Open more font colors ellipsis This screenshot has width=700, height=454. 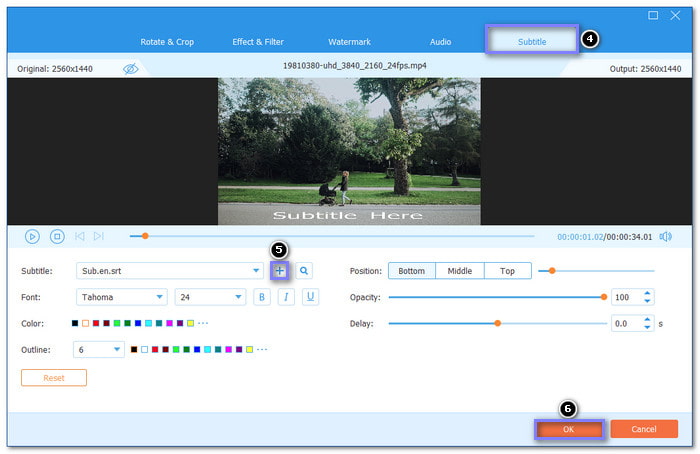pyautogui.click(x=203, y=323)
